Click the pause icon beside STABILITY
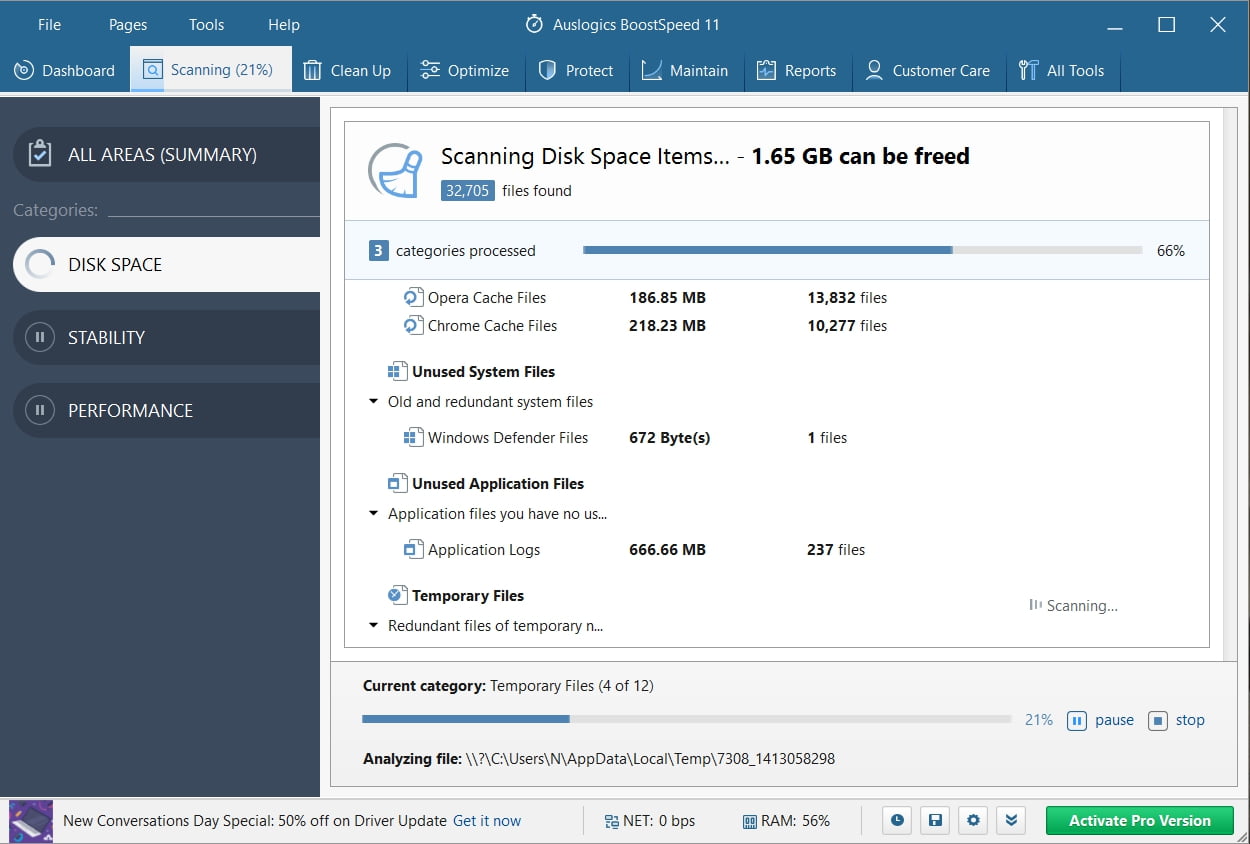1250x844 pixels. click(40, 337)
